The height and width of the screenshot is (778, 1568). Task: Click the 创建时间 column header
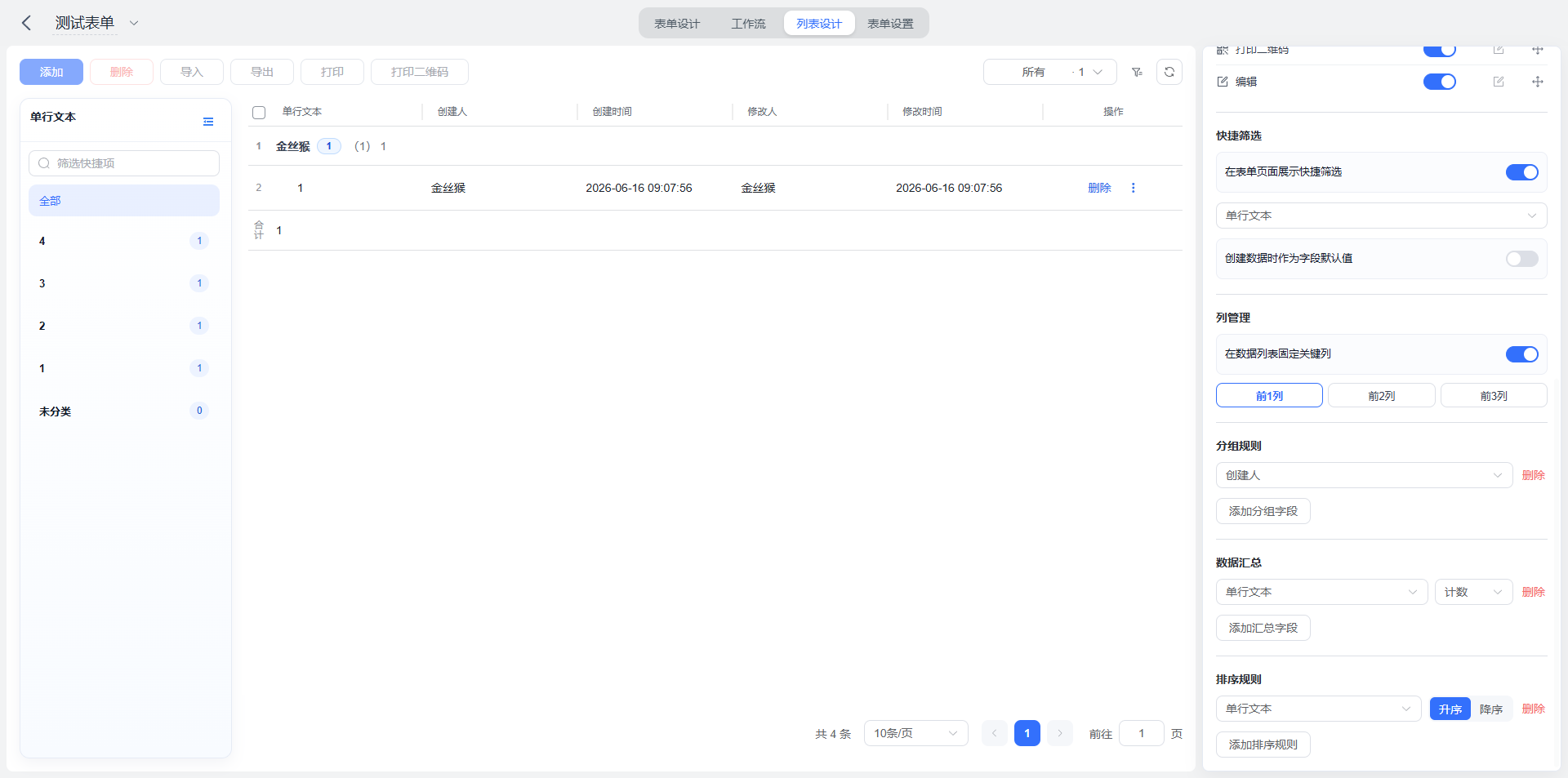pyautogui.click(x=612, y=112)
